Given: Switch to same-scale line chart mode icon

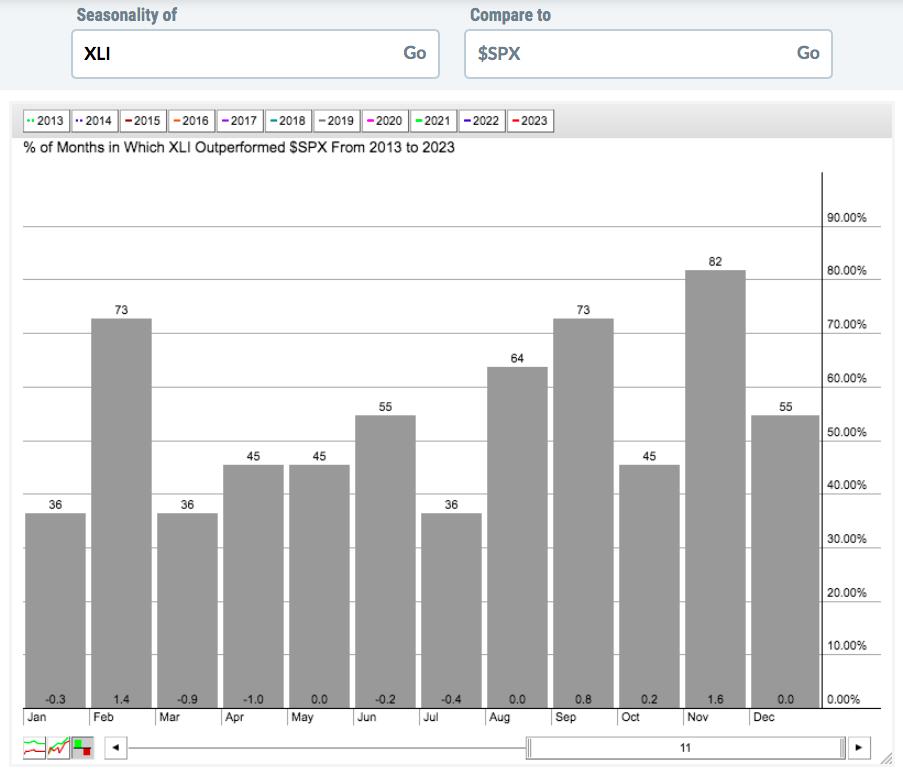Looking at the screenshot, I should (58, 748).
